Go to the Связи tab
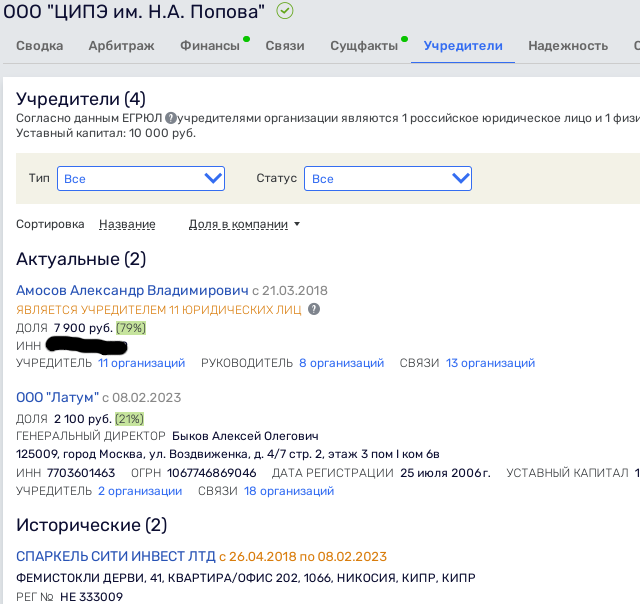Viewport: 640px width, 604px height. (285, 46)
